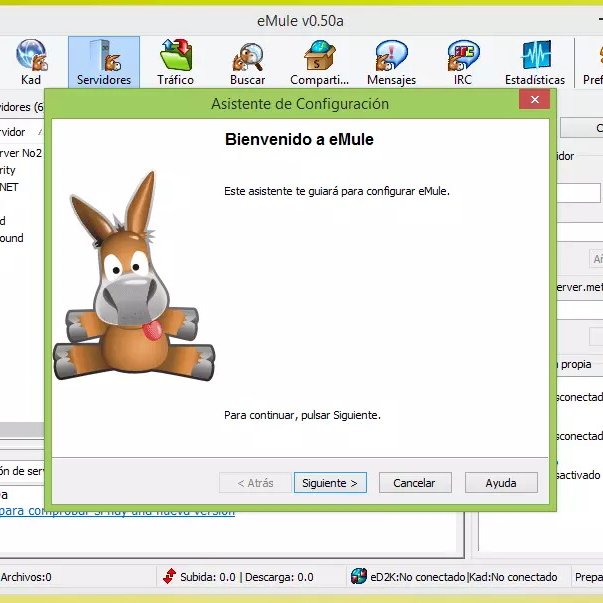Close the Asistente de Configuración dialog
This screenshot has width=603, height=603.
pyautogui.click(x=534, y=100)
